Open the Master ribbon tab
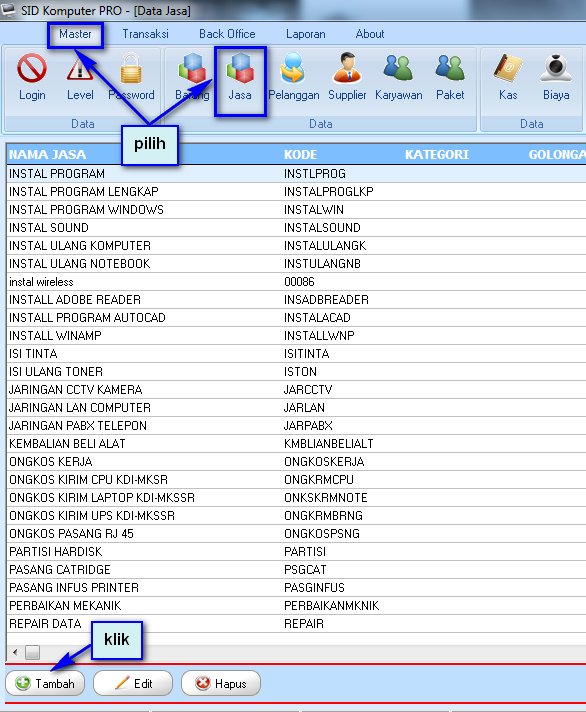 (x=75, y=34)
